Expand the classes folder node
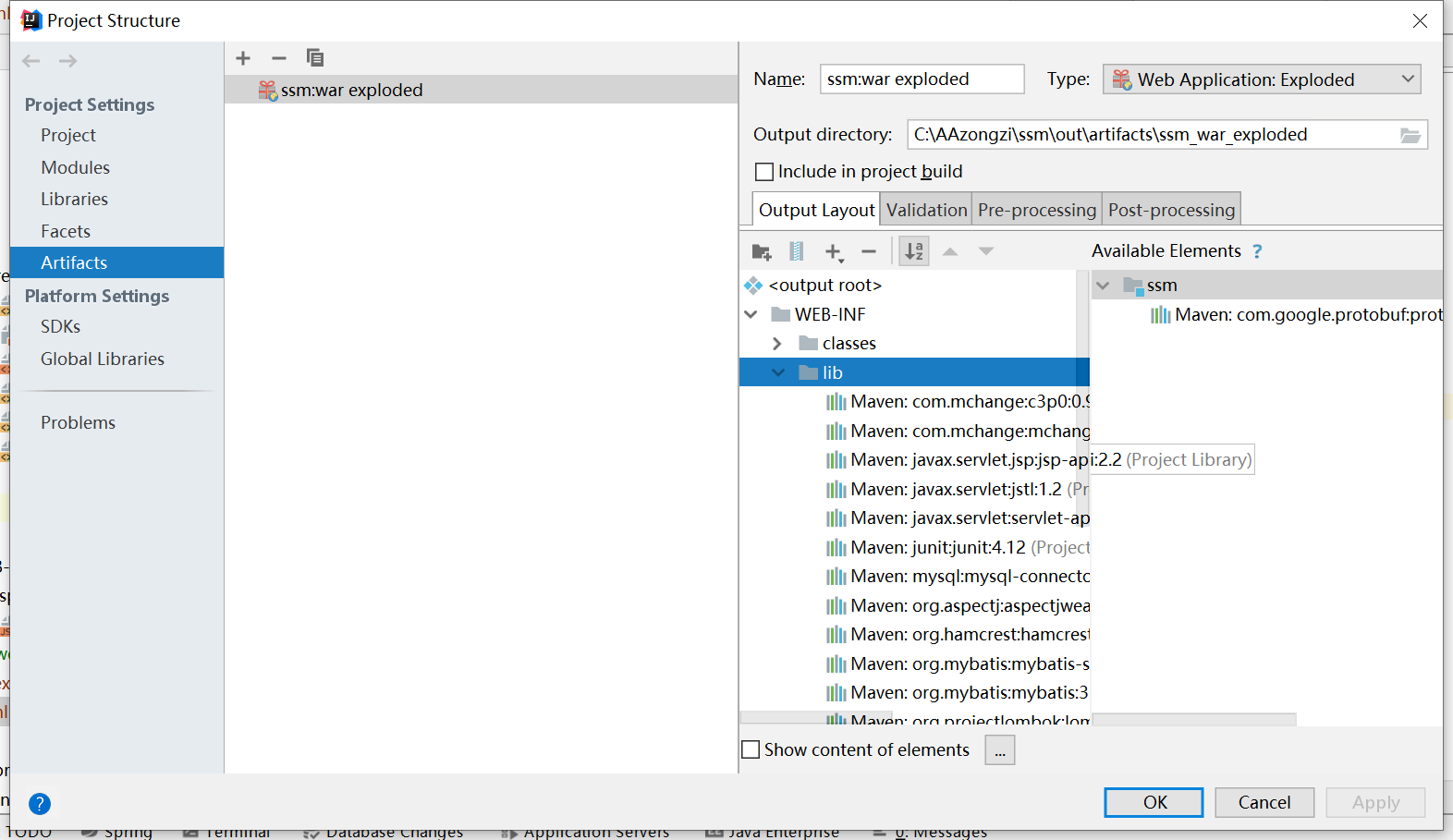This screenshot has width=1453, height=840. click(777, 344)
